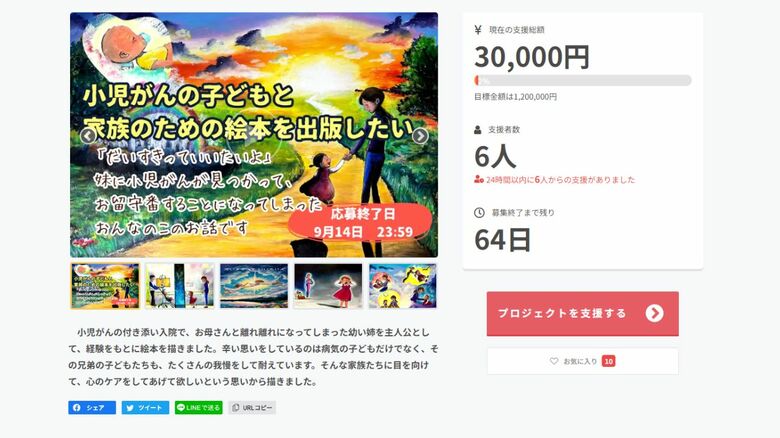This screenshot has height=438, width=780.
Task: Select second thumbnail with bicycle scene
Action: click(x=180, y=286)
